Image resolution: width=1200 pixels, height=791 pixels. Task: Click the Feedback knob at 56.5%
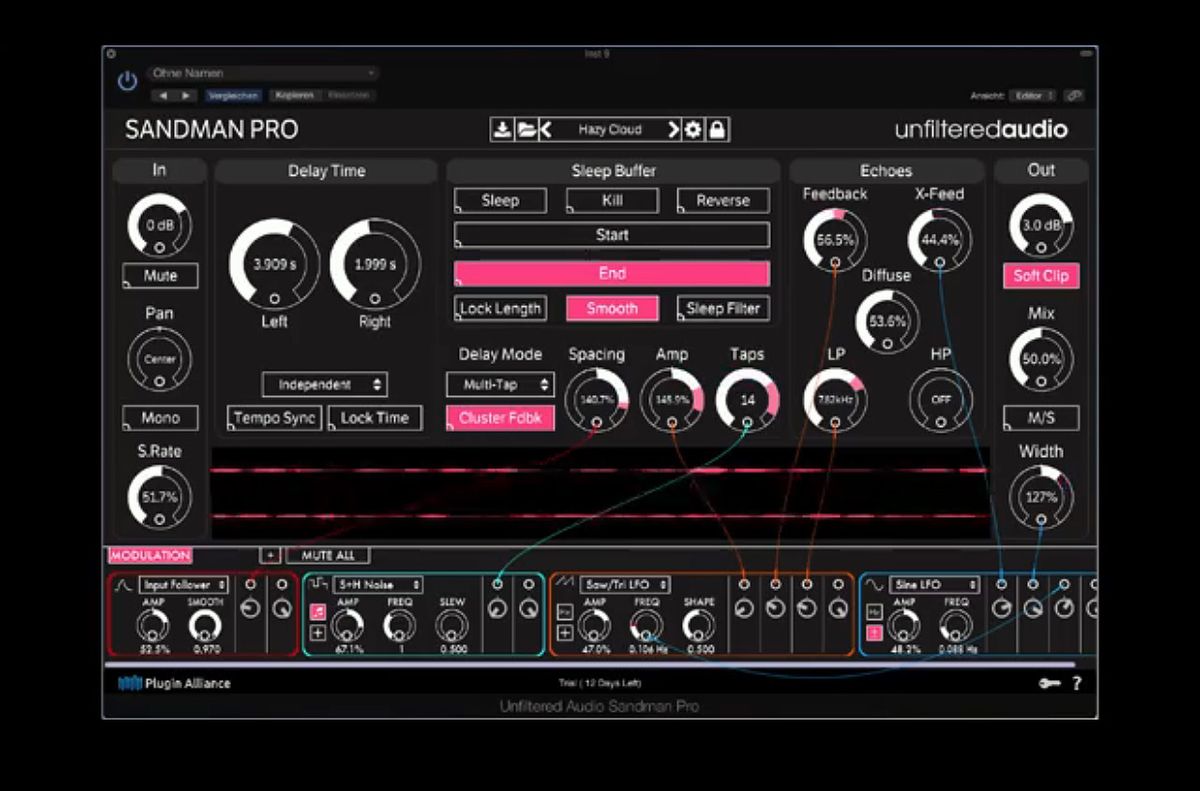tap(835, 240)
